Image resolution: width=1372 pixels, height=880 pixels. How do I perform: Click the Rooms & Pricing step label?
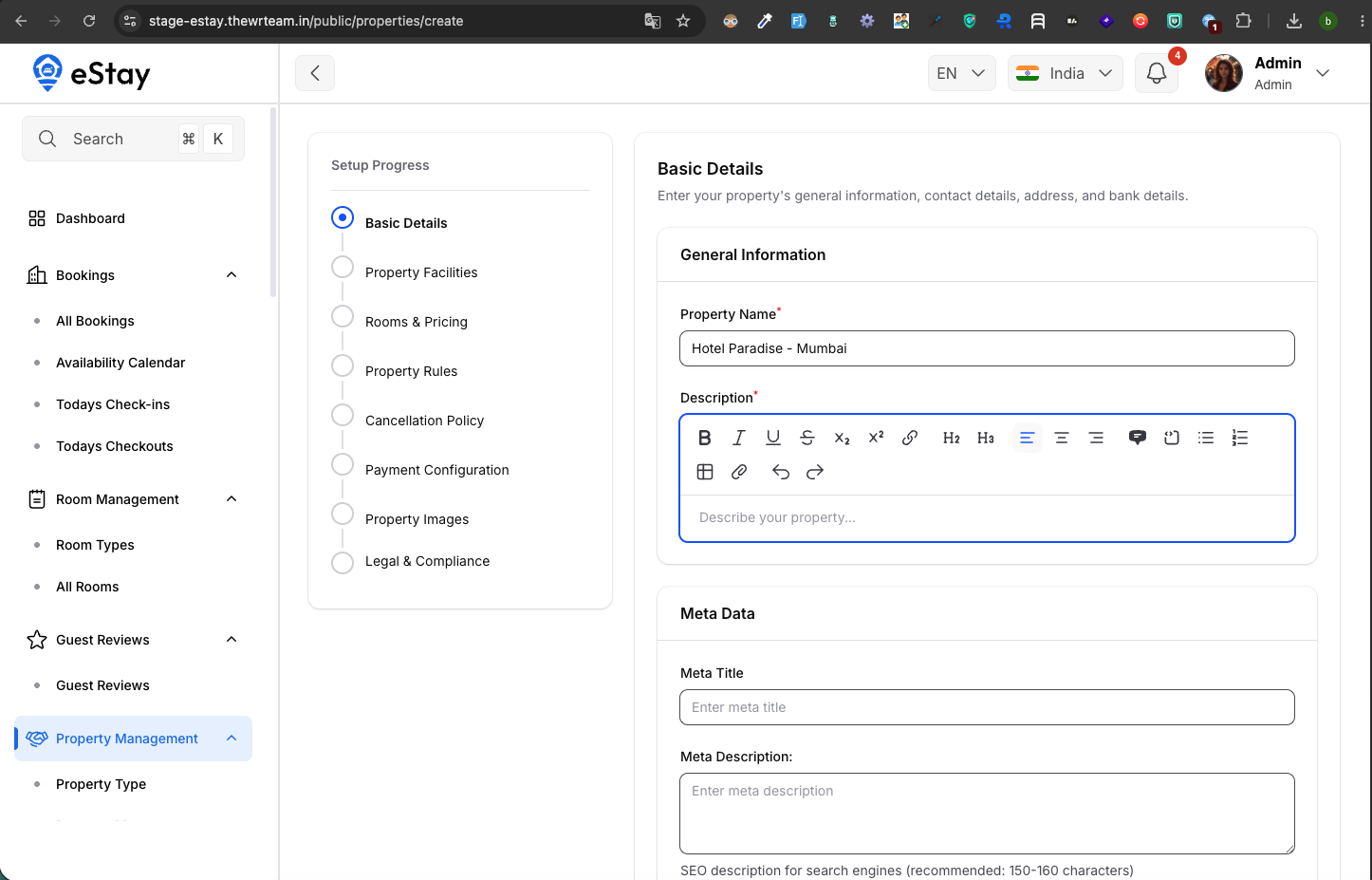[417, 322]
